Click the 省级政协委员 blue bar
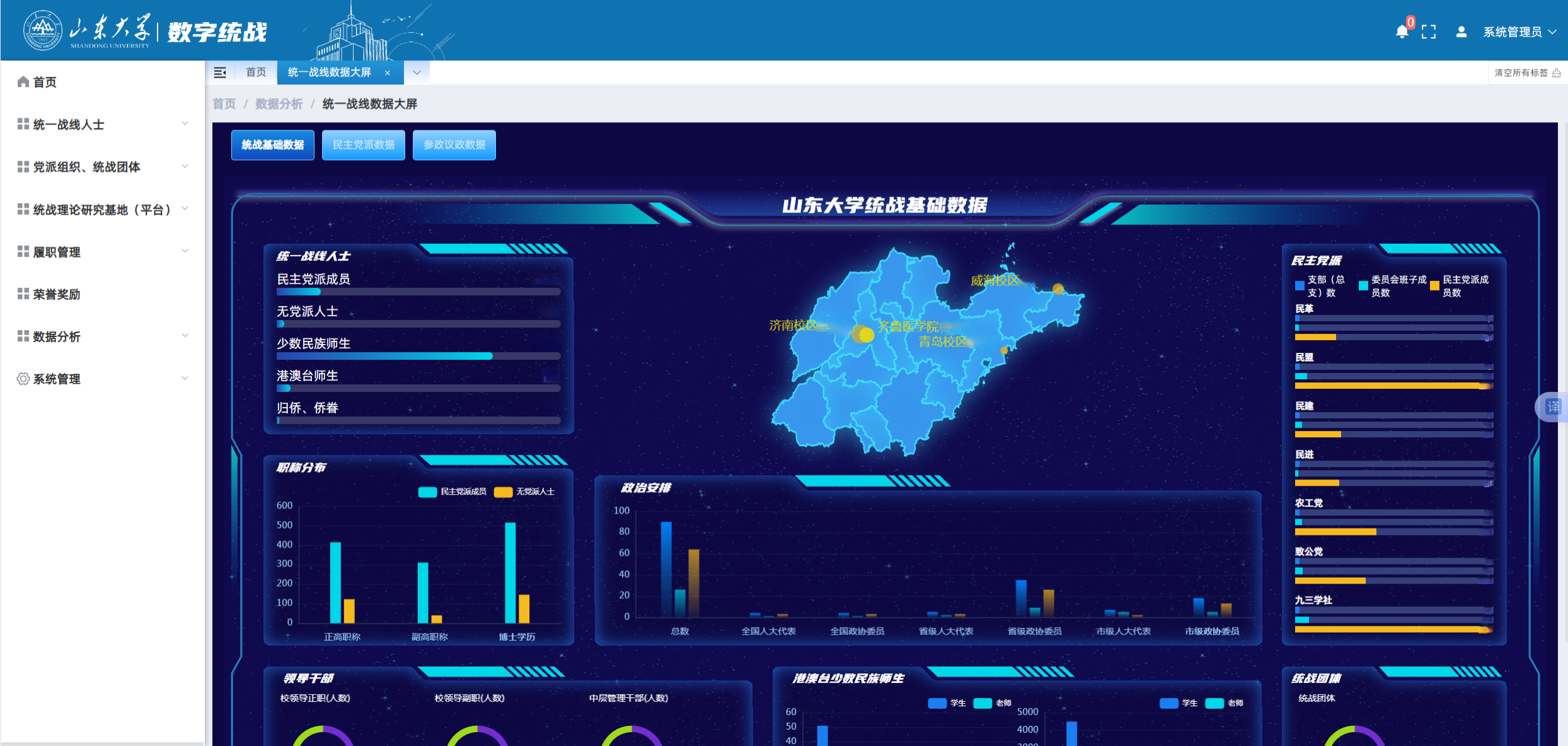Screen dimensions: 1568x746 (1021, 598)
